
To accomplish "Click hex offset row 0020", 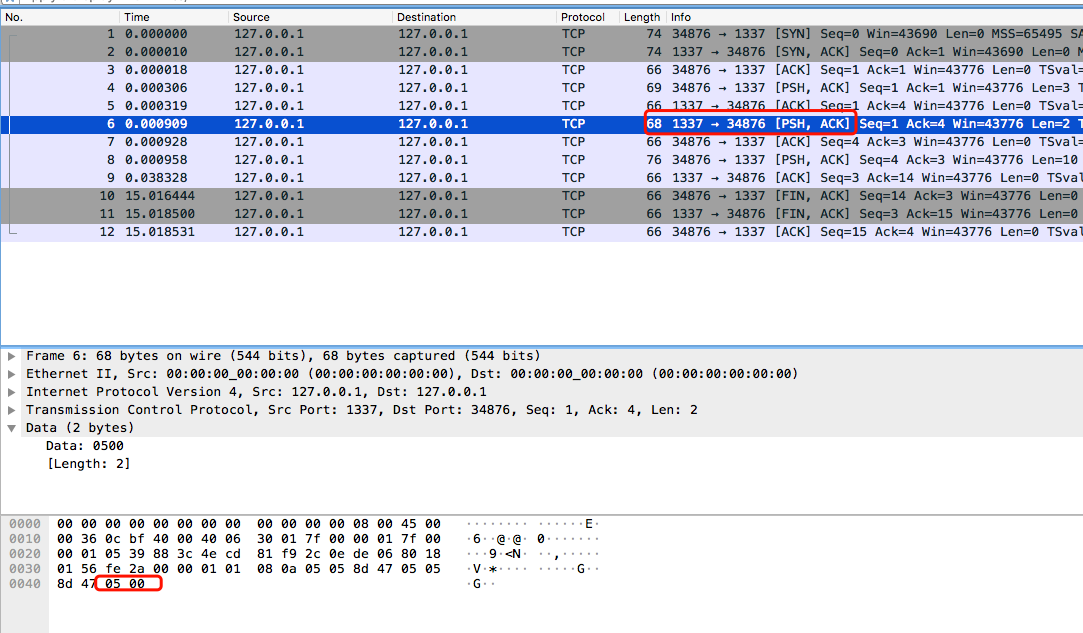I will (25, 554).
